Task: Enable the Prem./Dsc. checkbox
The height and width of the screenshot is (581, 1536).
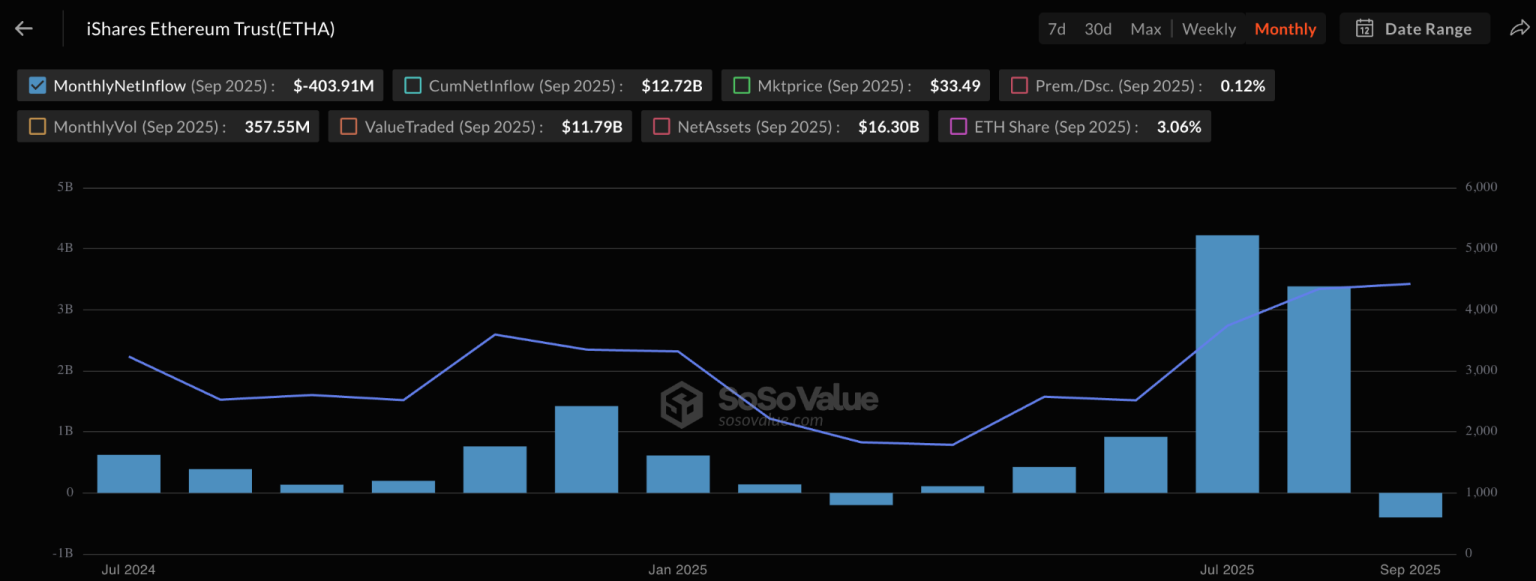Action: coord(1020,86)
